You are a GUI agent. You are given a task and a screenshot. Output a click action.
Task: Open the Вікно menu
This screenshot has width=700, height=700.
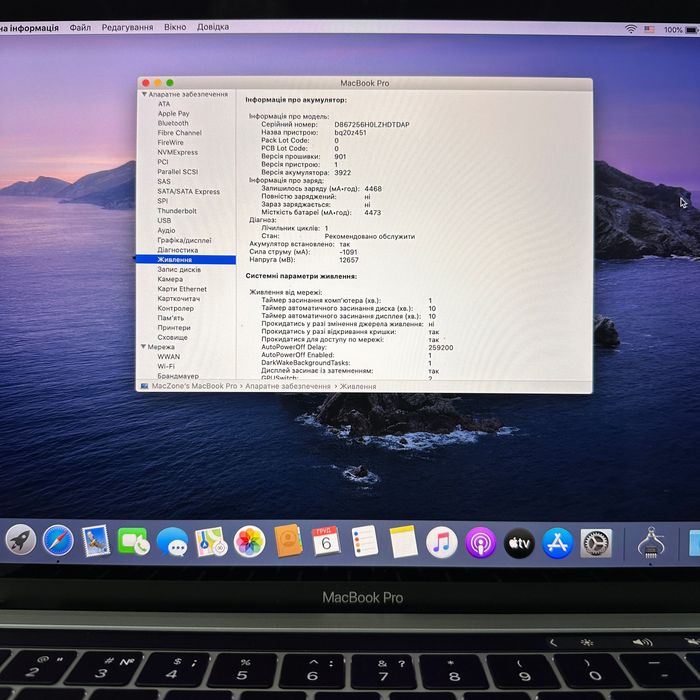(x=175, y=27)
